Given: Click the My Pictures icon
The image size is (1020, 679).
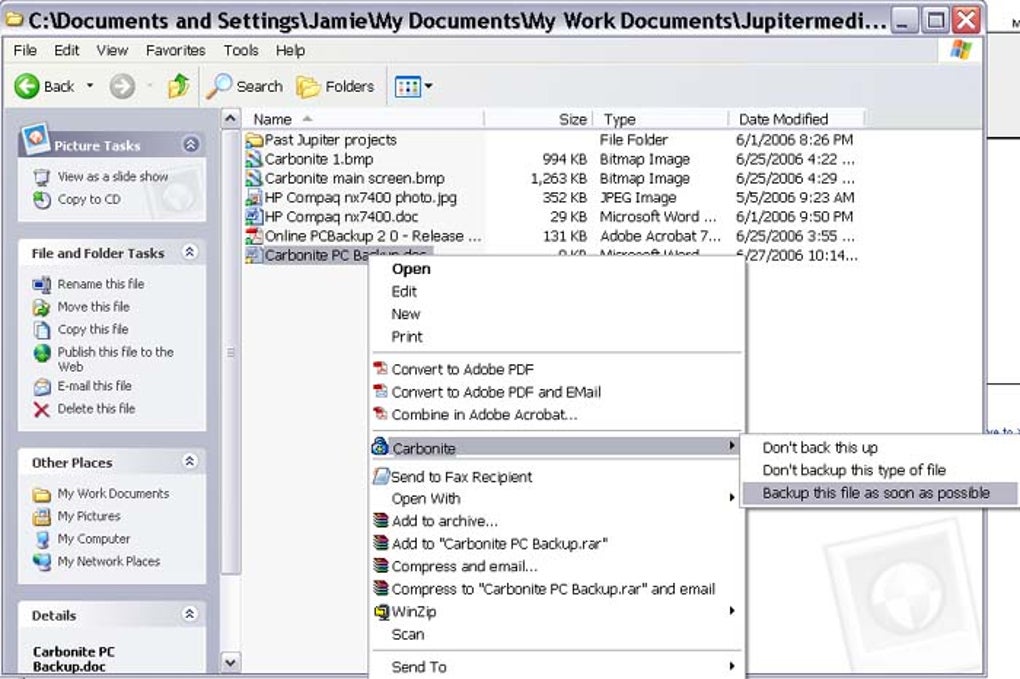Looking at the screenshot, I should click(x=42, y=517).
